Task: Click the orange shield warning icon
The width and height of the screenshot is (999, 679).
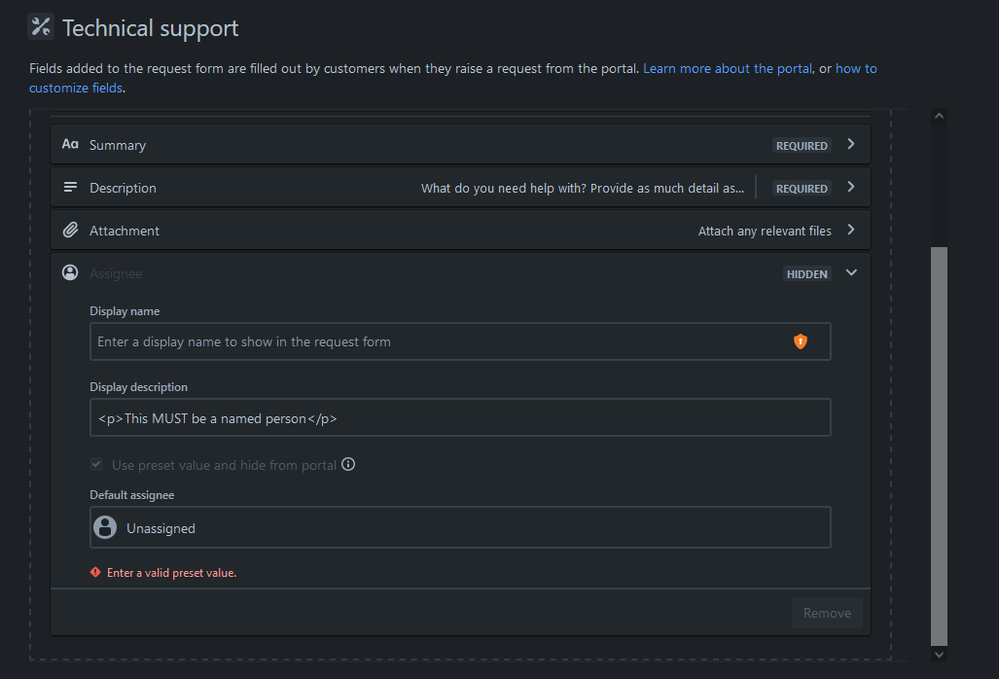Action: click(x=800, y=342)
